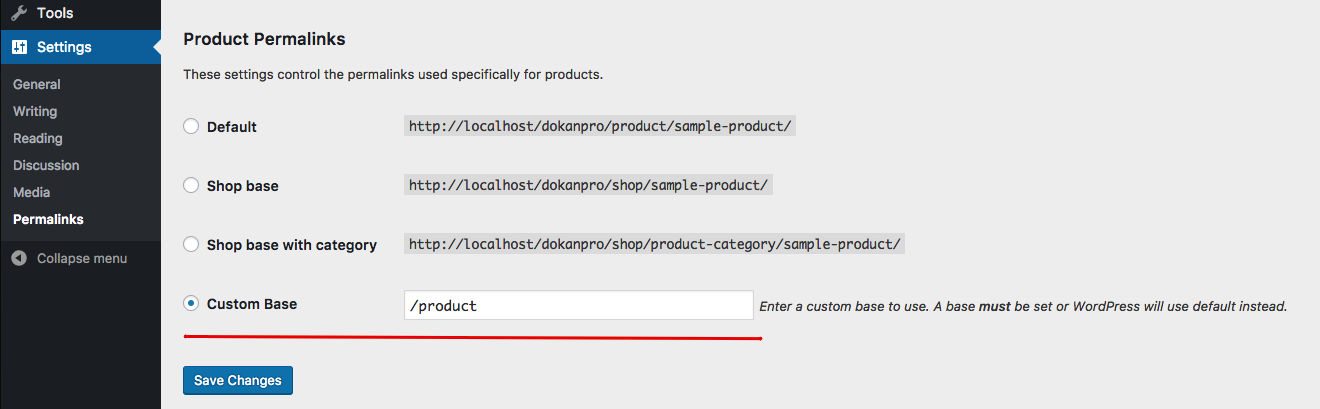Open the Permalinks submenu item
This screenshot has width=1320, height=409.
(48, 219)
